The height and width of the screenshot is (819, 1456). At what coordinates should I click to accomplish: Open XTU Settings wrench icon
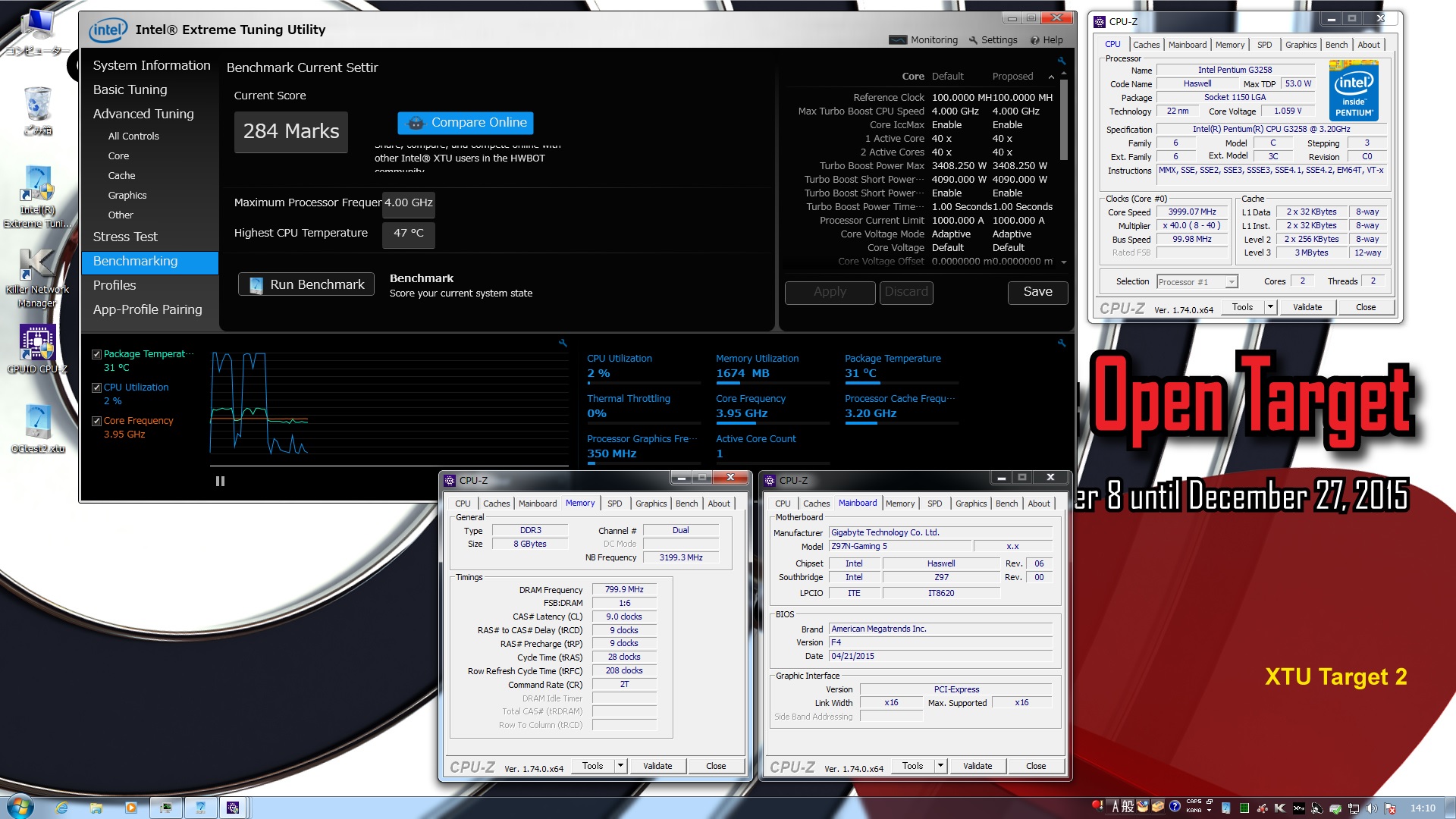pyautogui.click(x=973, y=40)
